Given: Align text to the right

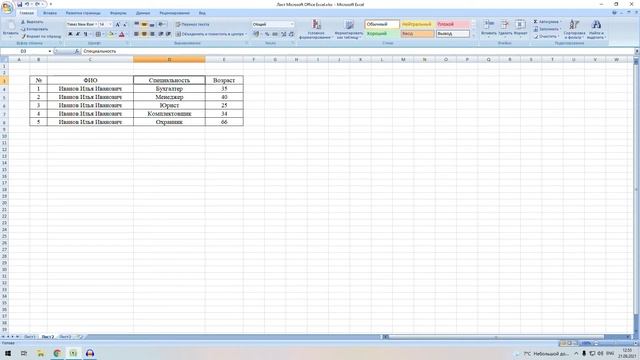Looking at the screenshot, I should click(x=152, y=34).
